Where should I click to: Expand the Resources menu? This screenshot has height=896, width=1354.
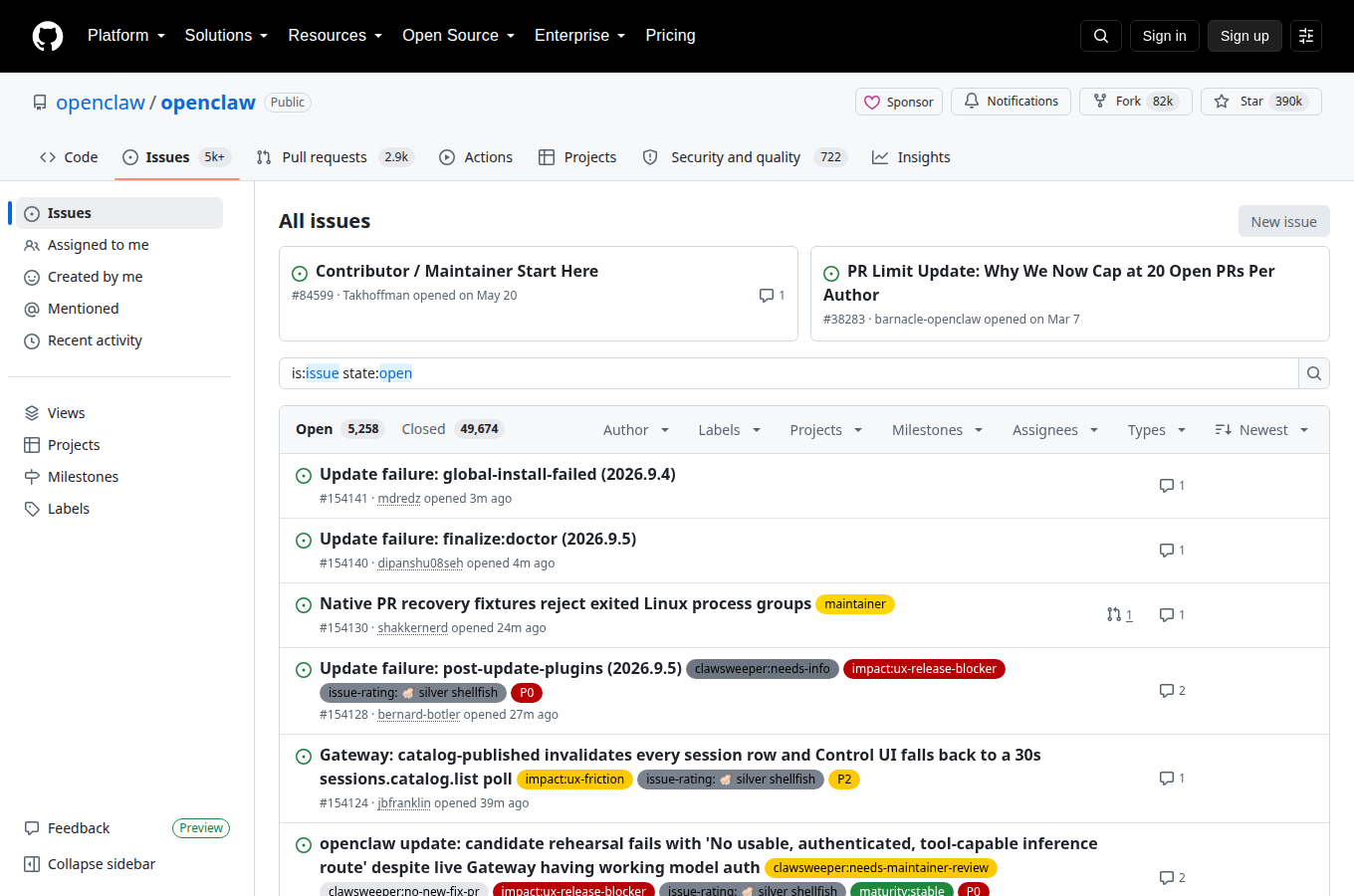[x=336, y=36]
